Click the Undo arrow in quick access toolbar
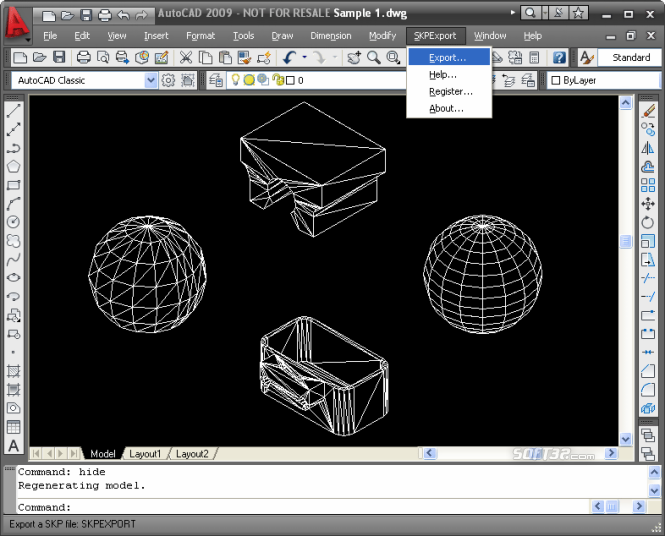 [x=123, y=16]
